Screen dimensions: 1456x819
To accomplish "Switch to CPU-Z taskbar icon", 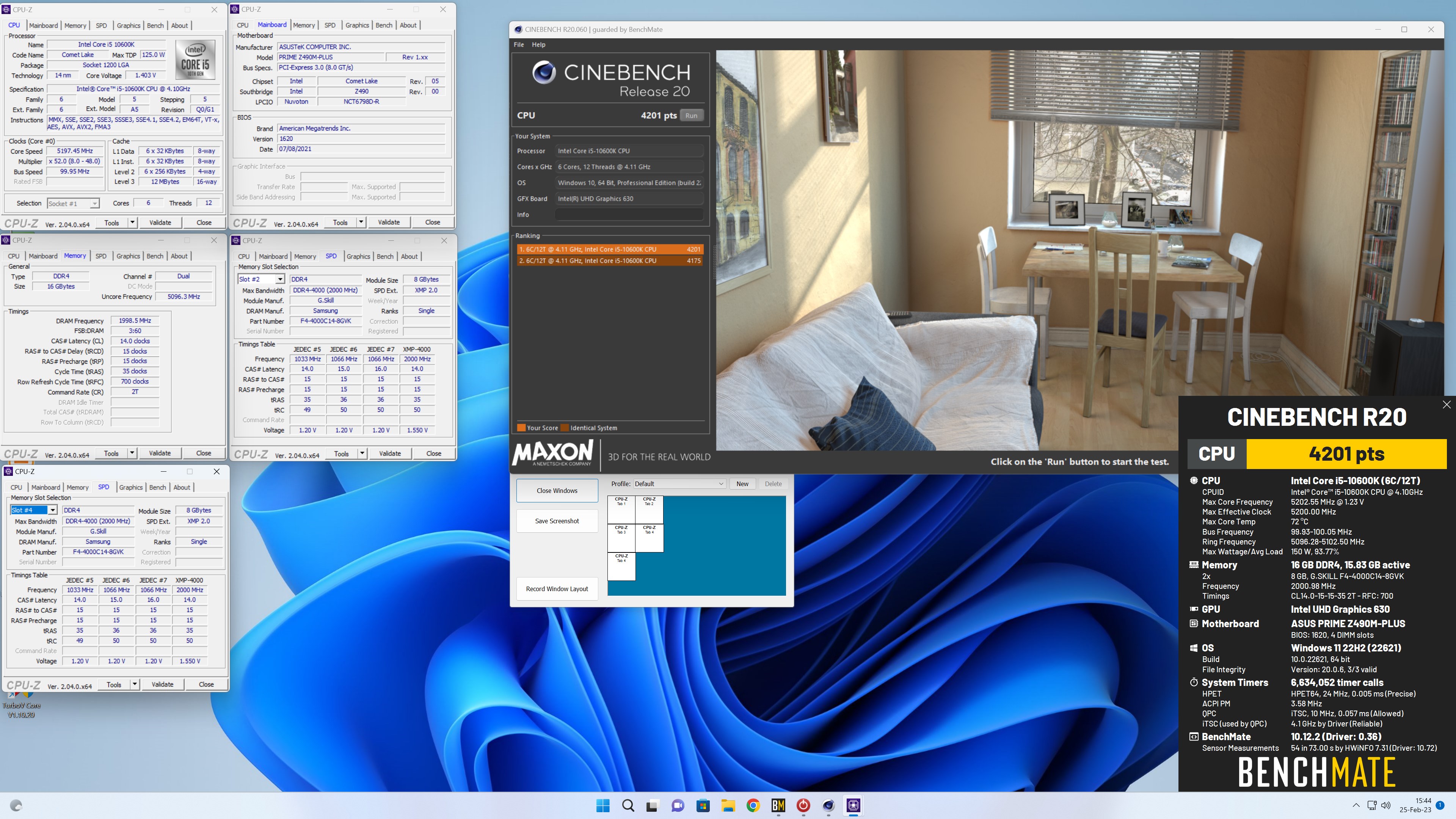I will (854, 805).
